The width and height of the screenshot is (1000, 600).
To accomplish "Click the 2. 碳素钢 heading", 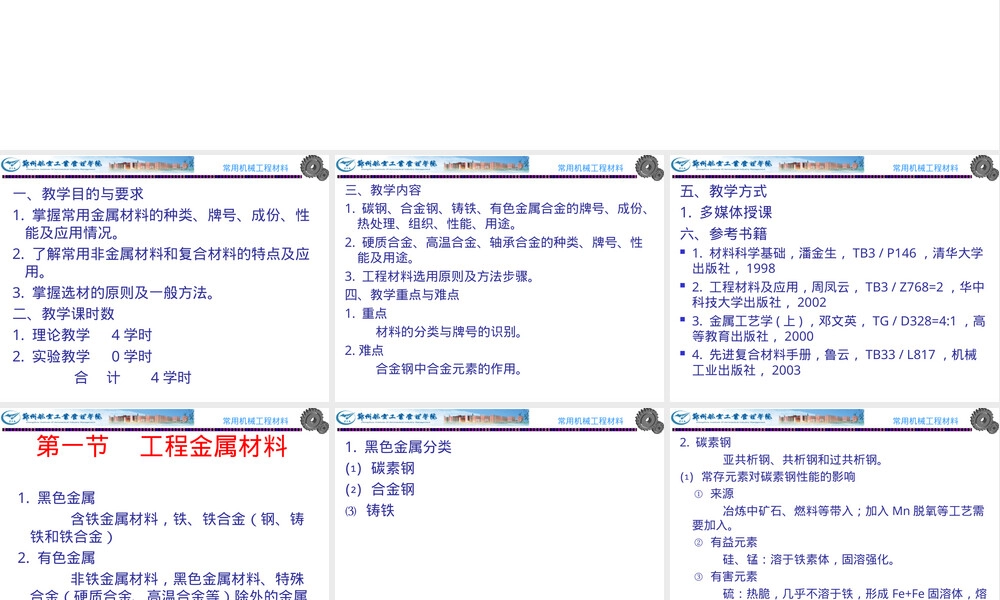I will pos(705,443).
